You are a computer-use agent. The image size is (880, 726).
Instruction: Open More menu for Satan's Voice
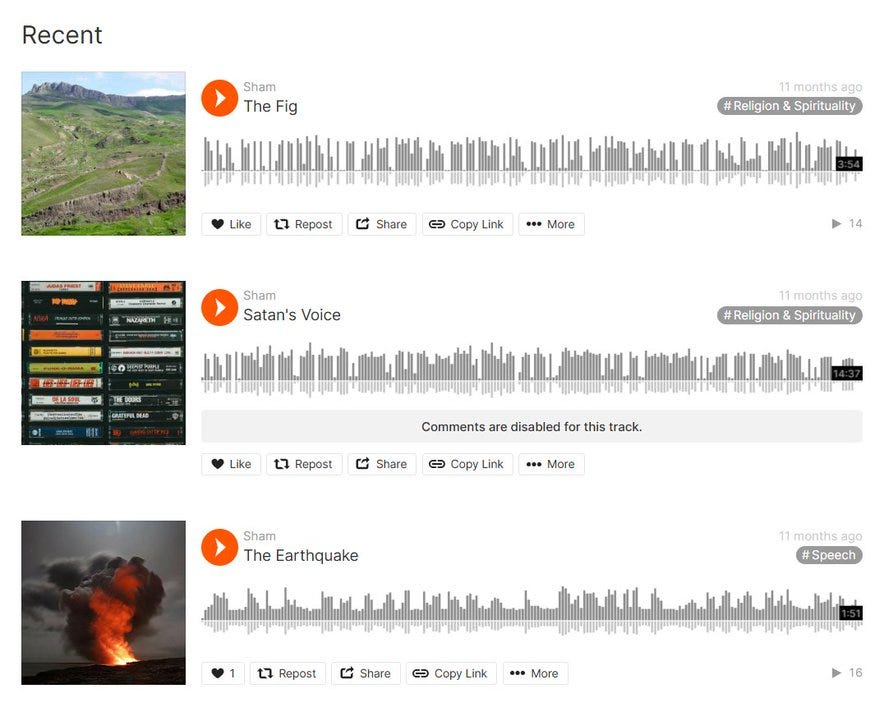point(551,464)
